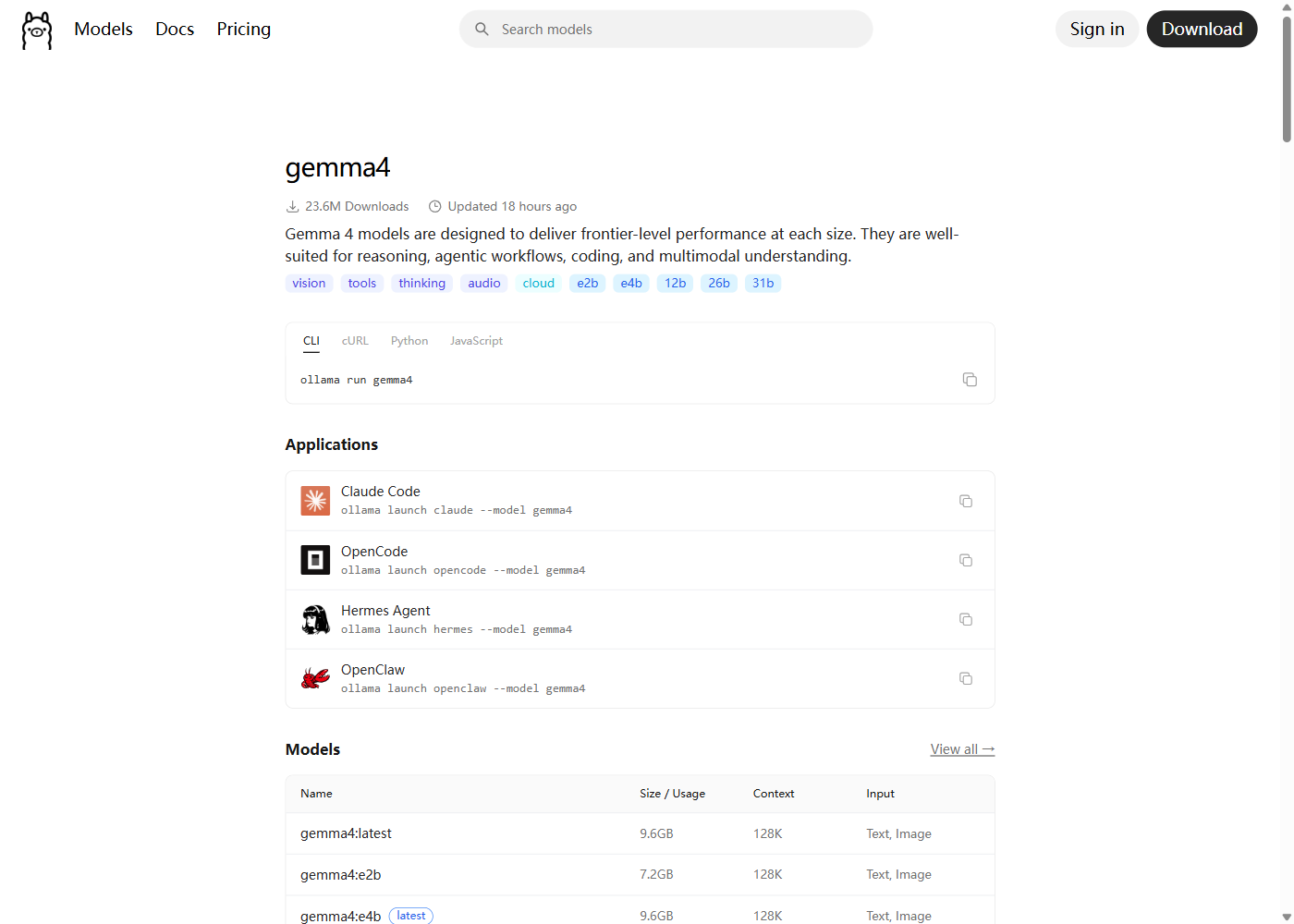Click the Context column header
1294x924 pixels.
[774, 794]
